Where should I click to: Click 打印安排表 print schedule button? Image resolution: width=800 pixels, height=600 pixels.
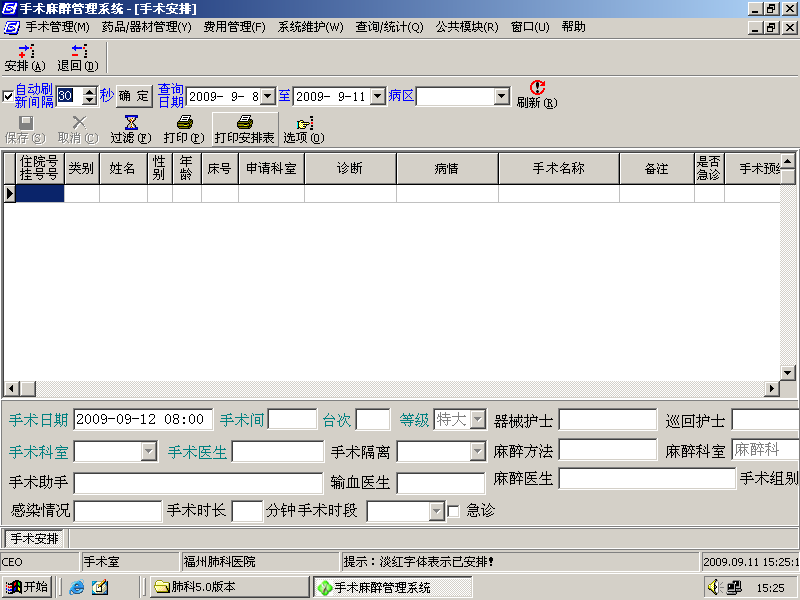coord(245,130)
